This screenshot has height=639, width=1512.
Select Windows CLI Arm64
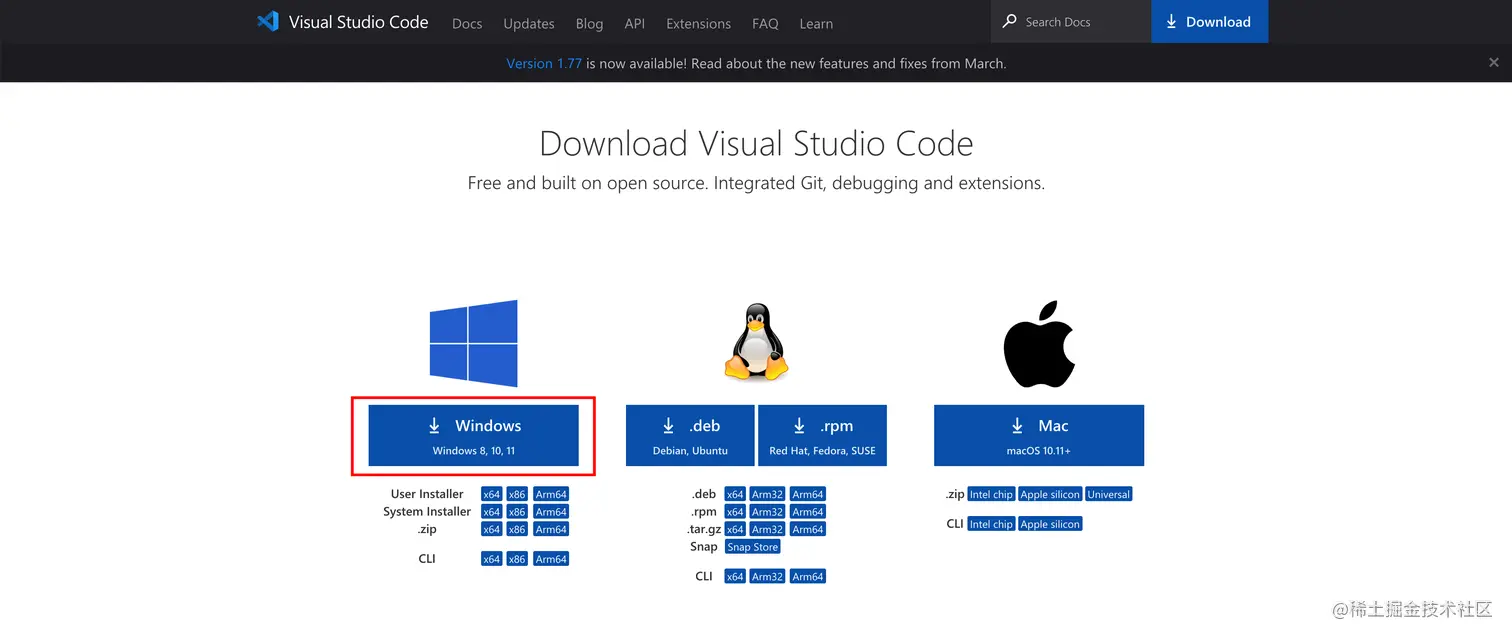coord(551,559)
